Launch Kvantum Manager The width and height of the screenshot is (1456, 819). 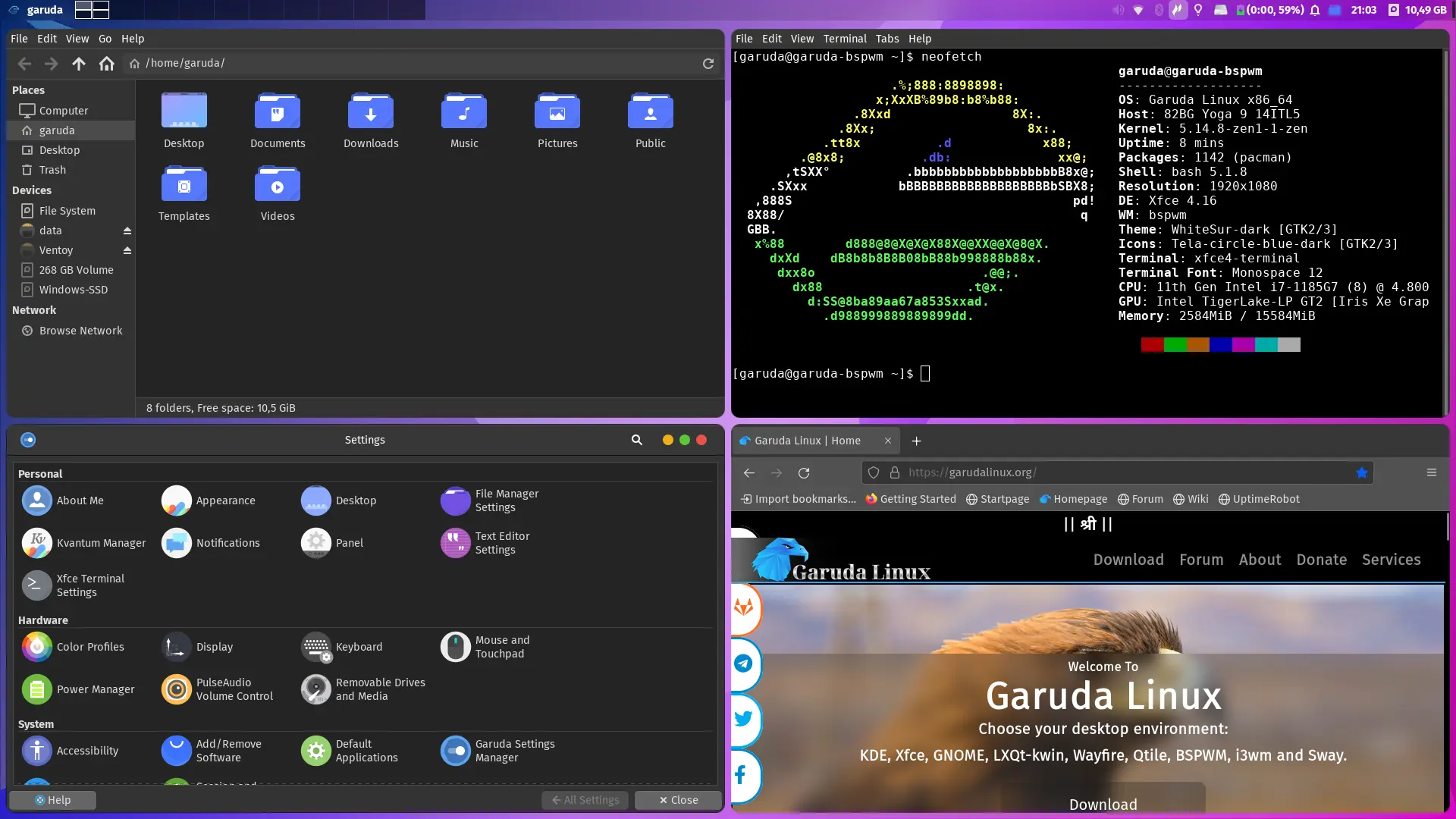tap(84, 543)
